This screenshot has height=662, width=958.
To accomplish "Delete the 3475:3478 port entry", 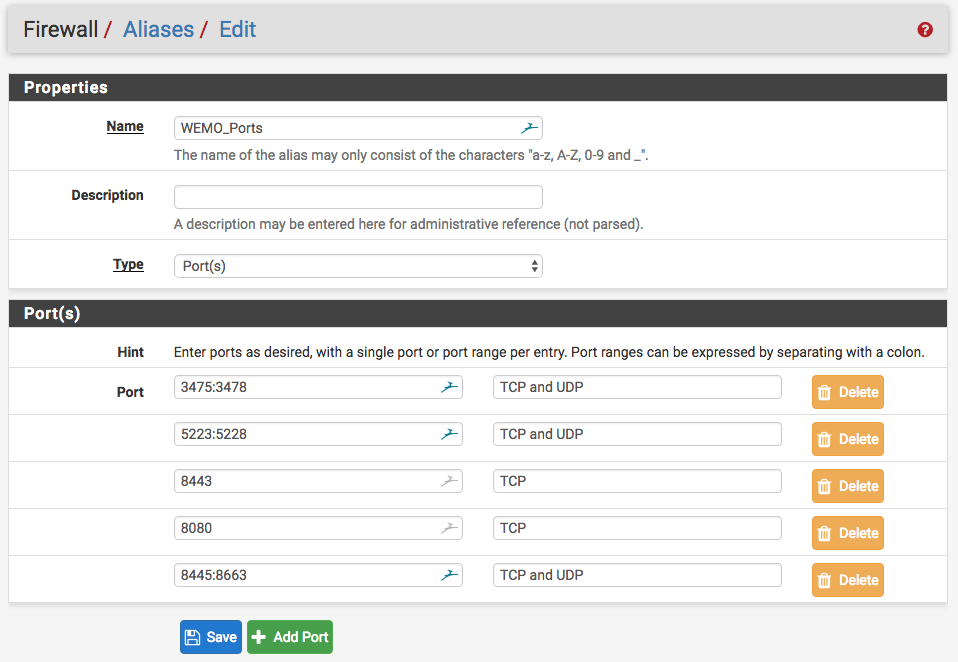I will pyautogui.click(x=847, y=392).
